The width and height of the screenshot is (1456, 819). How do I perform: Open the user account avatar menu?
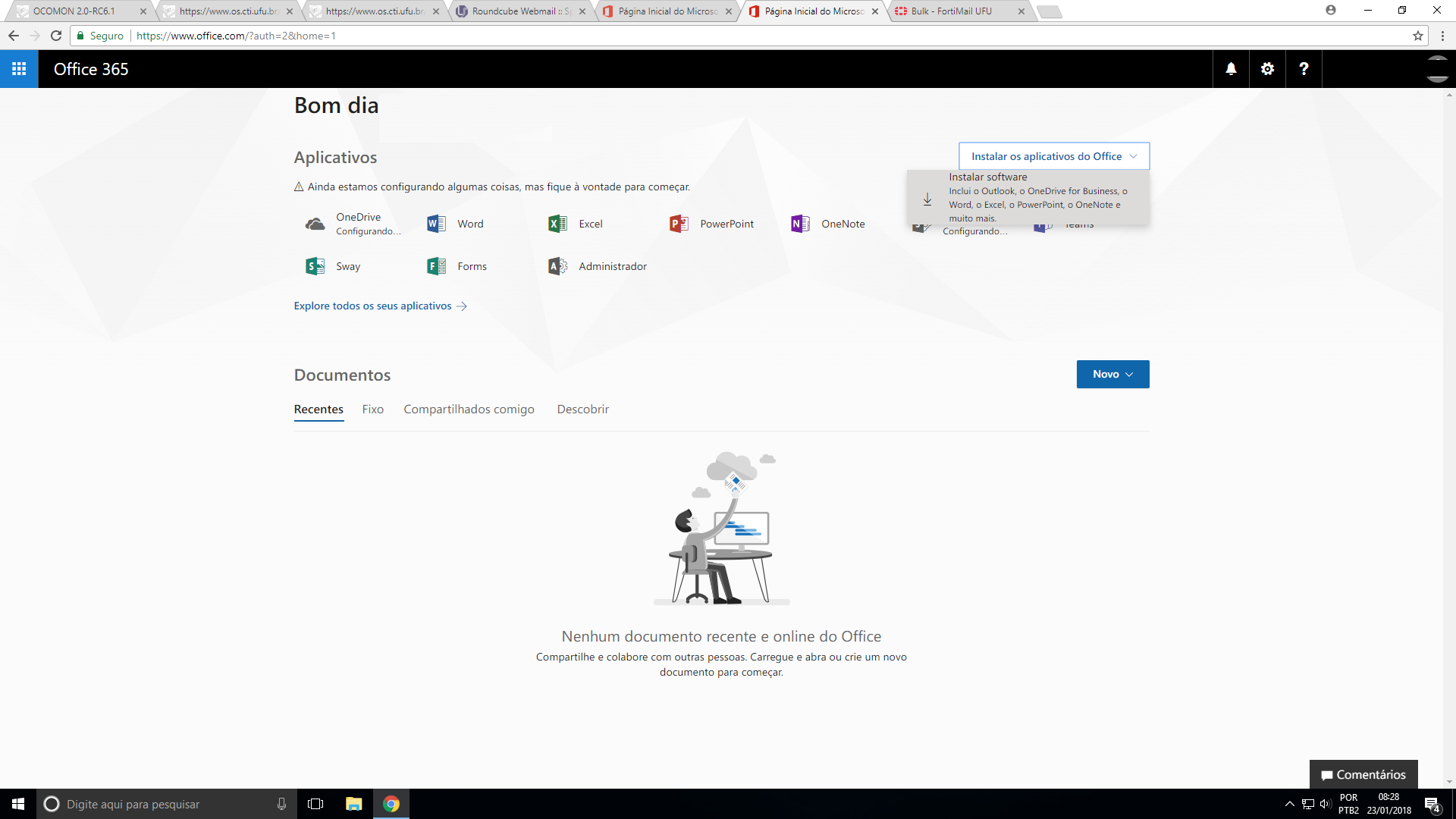point(1437,69)
